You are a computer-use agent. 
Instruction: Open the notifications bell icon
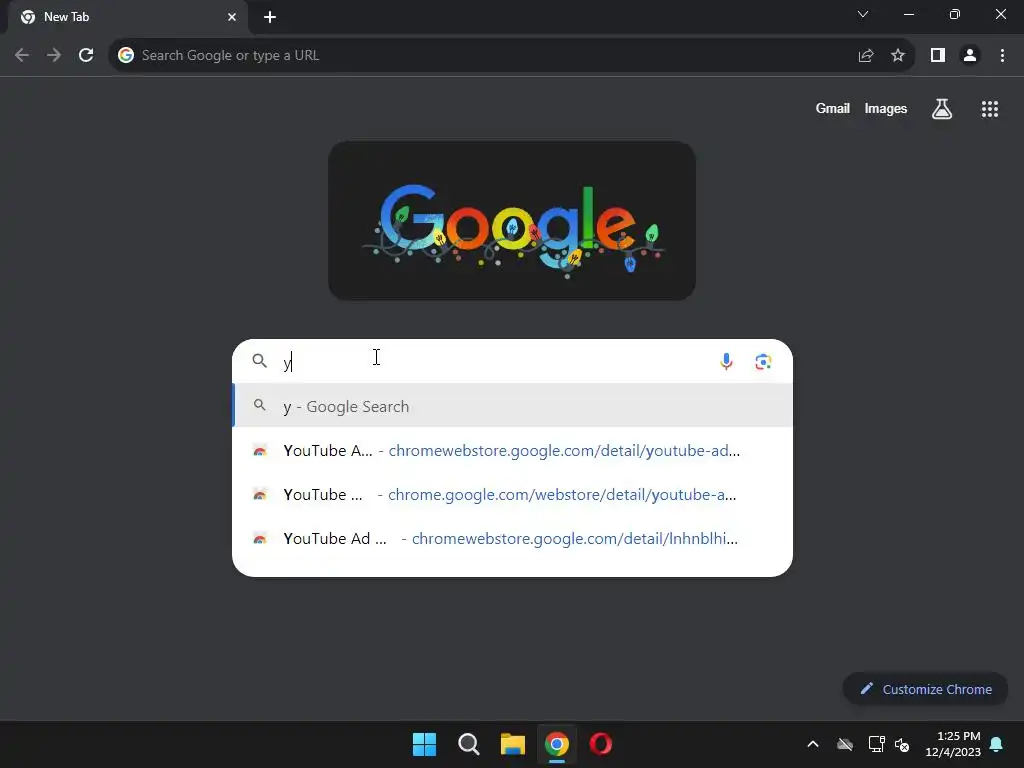tap(997, 744)
